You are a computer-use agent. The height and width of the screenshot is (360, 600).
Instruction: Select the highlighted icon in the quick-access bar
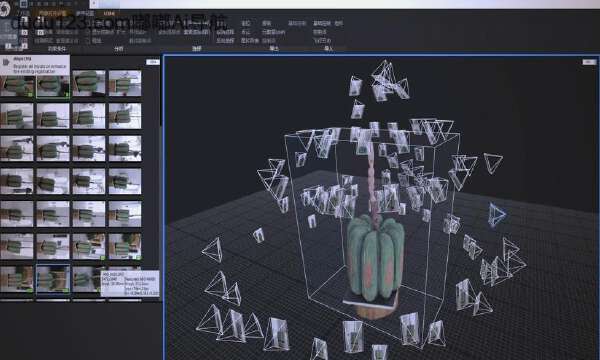(24, 4)
